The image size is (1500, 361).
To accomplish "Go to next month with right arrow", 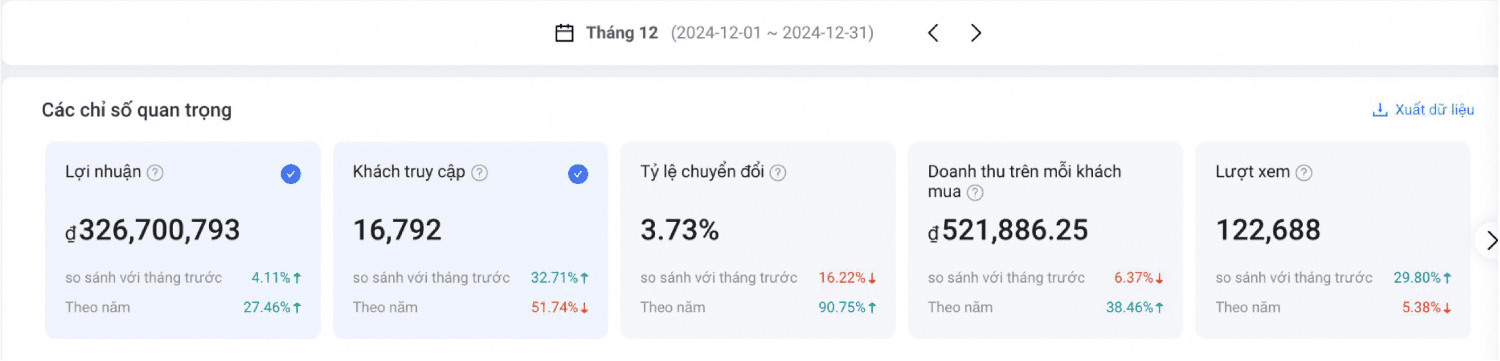I will [976, 33].
